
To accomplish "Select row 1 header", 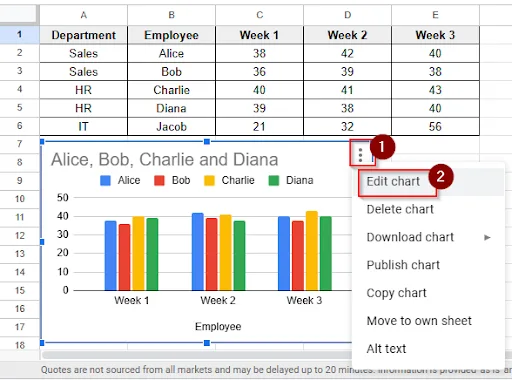I will point(19,35).
